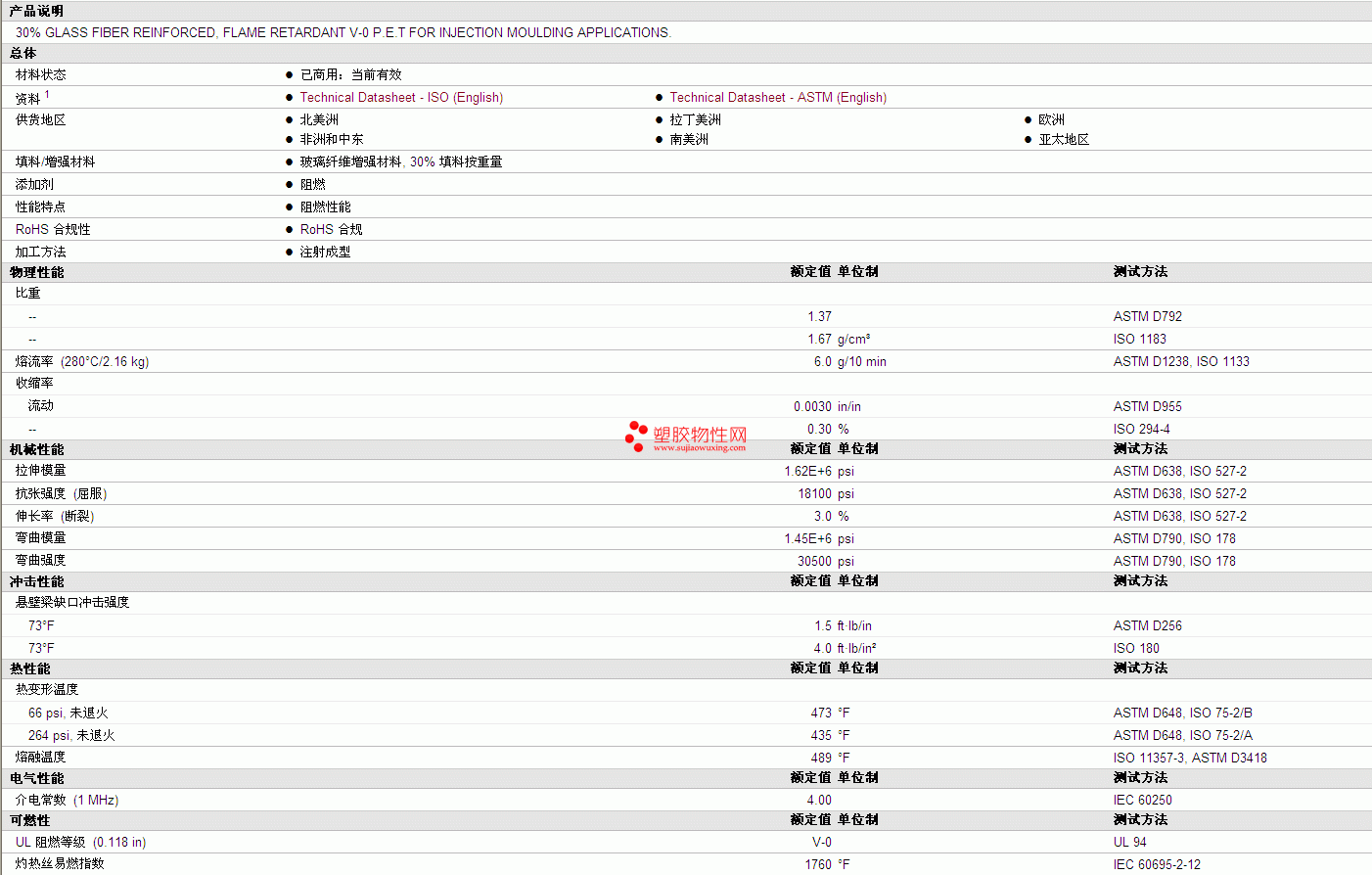Image resolution: width=1372 pixels, height=875 pixels.
Task: Select the specific gravity value 1.37
Action: [820, 316]
